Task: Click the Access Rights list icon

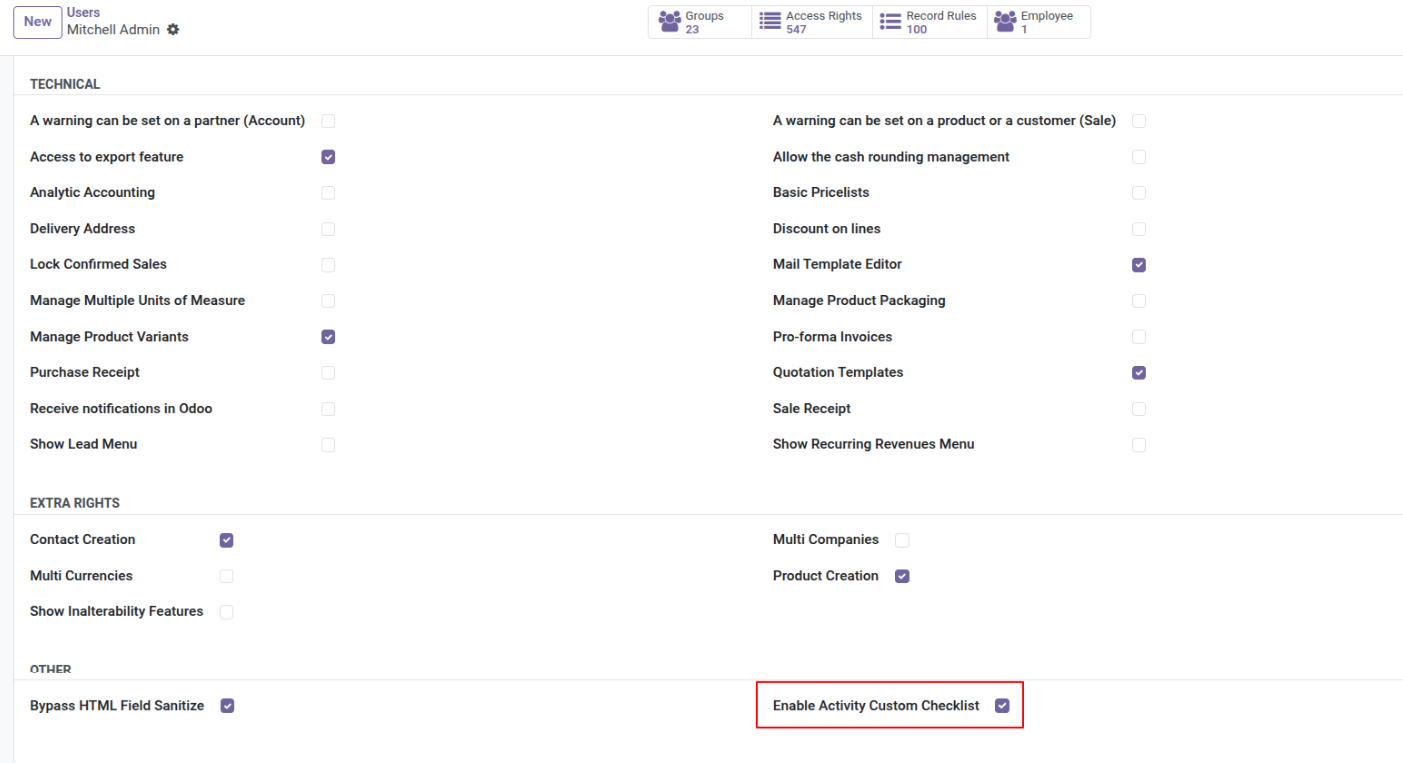Action: tap(770, 22)
